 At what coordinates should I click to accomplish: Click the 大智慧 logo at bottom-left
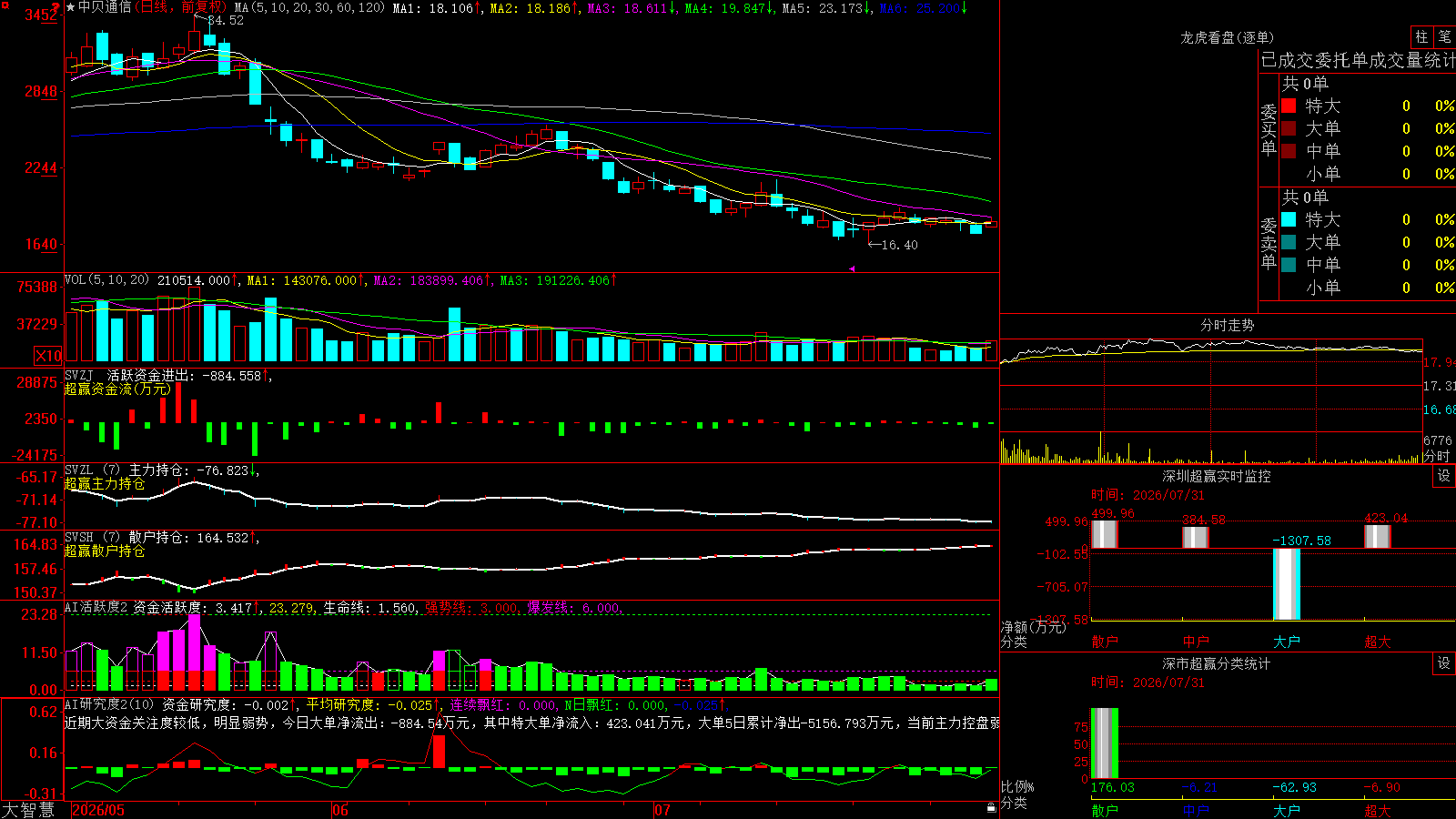click(x=28, y=810)
